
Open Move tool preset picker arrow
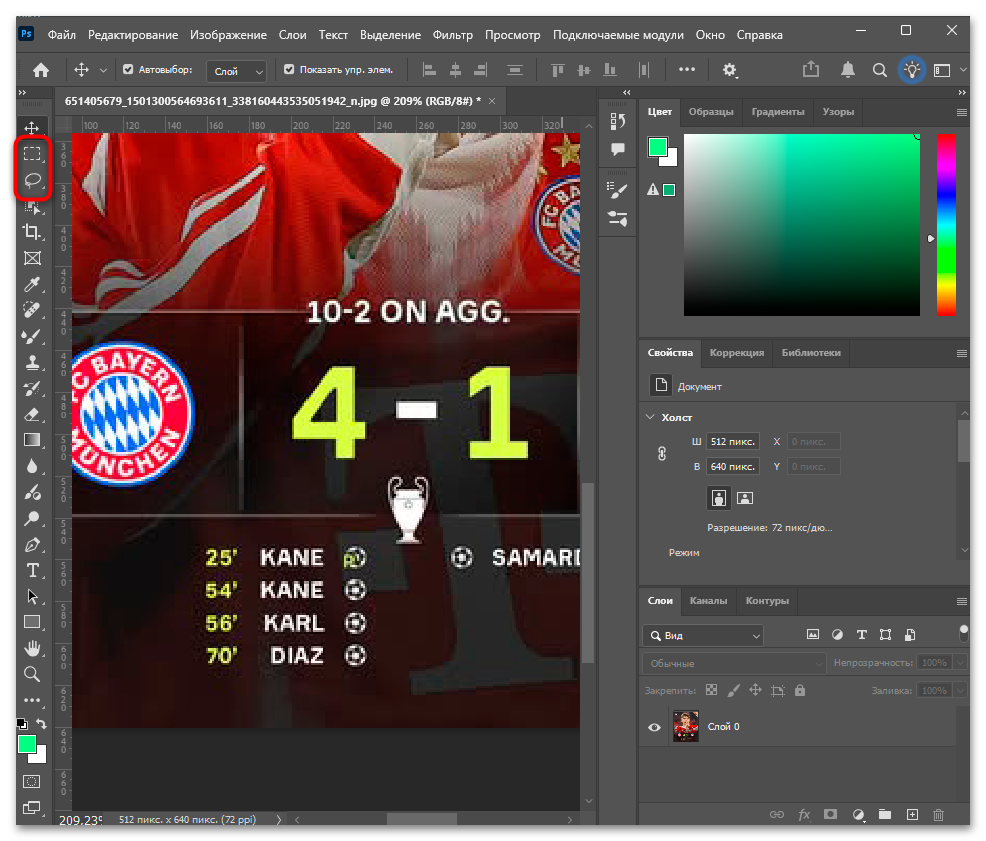[x=103, y=70]
